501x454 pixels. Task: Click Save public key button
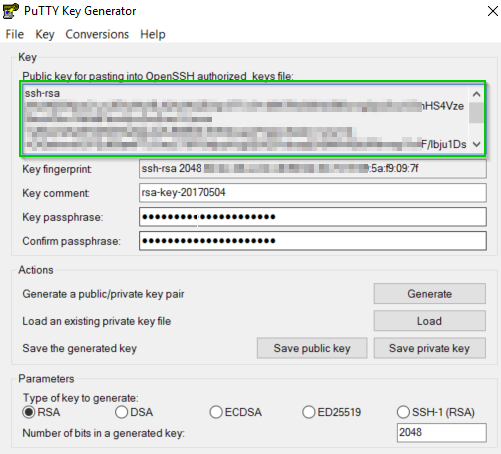click(x=312, y=348)
